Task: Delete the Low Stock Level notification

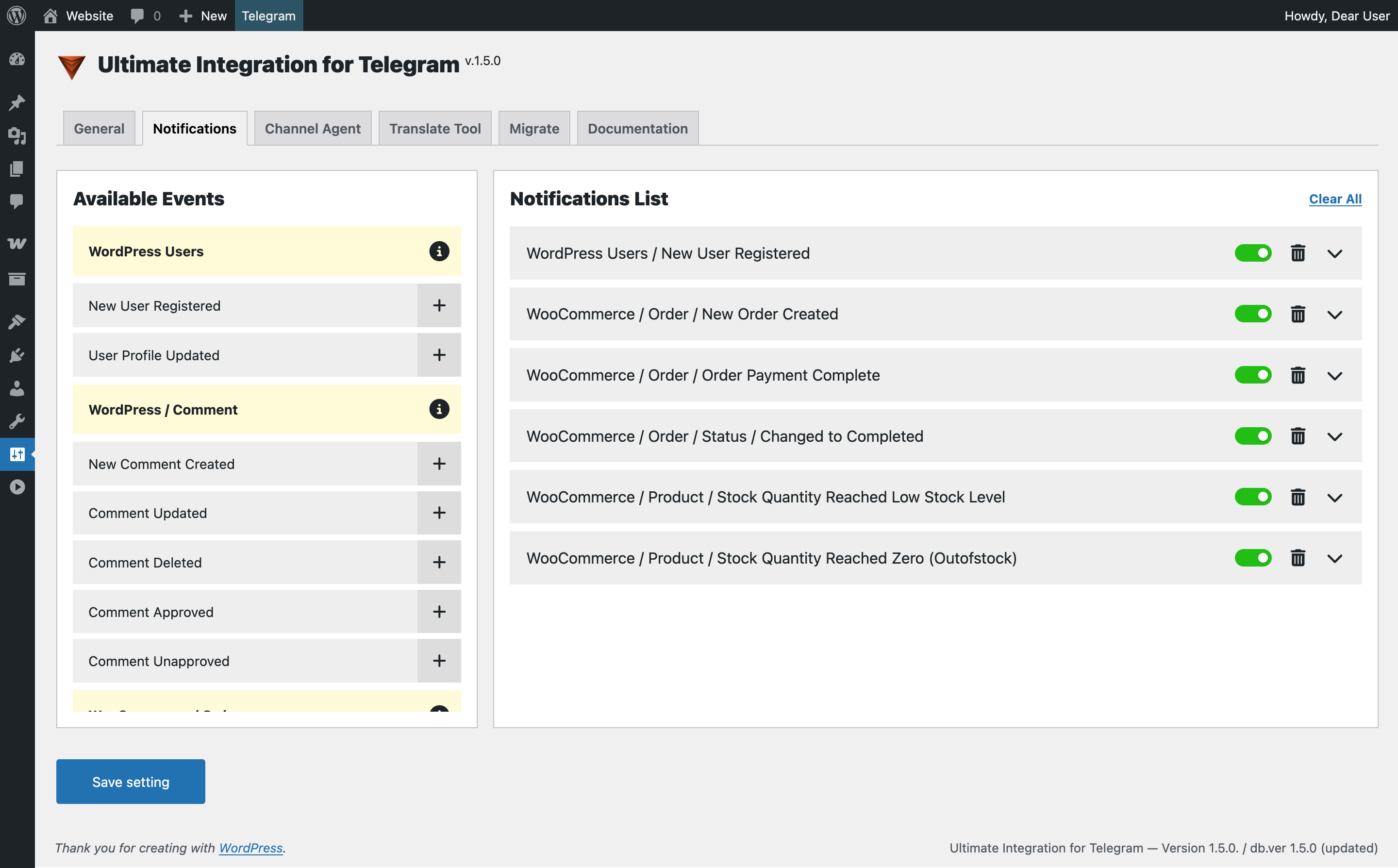Action: coord(1298,497)
